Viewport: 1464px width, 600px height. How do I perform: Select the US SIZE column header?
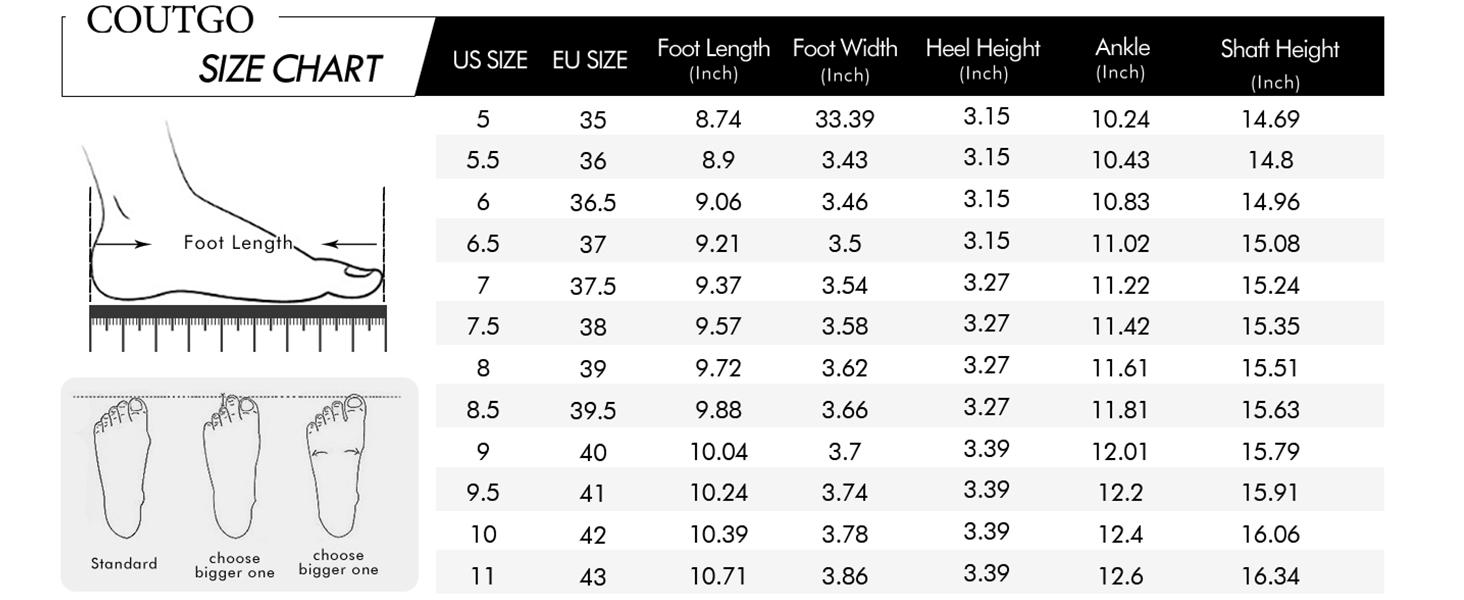[489, 60]
